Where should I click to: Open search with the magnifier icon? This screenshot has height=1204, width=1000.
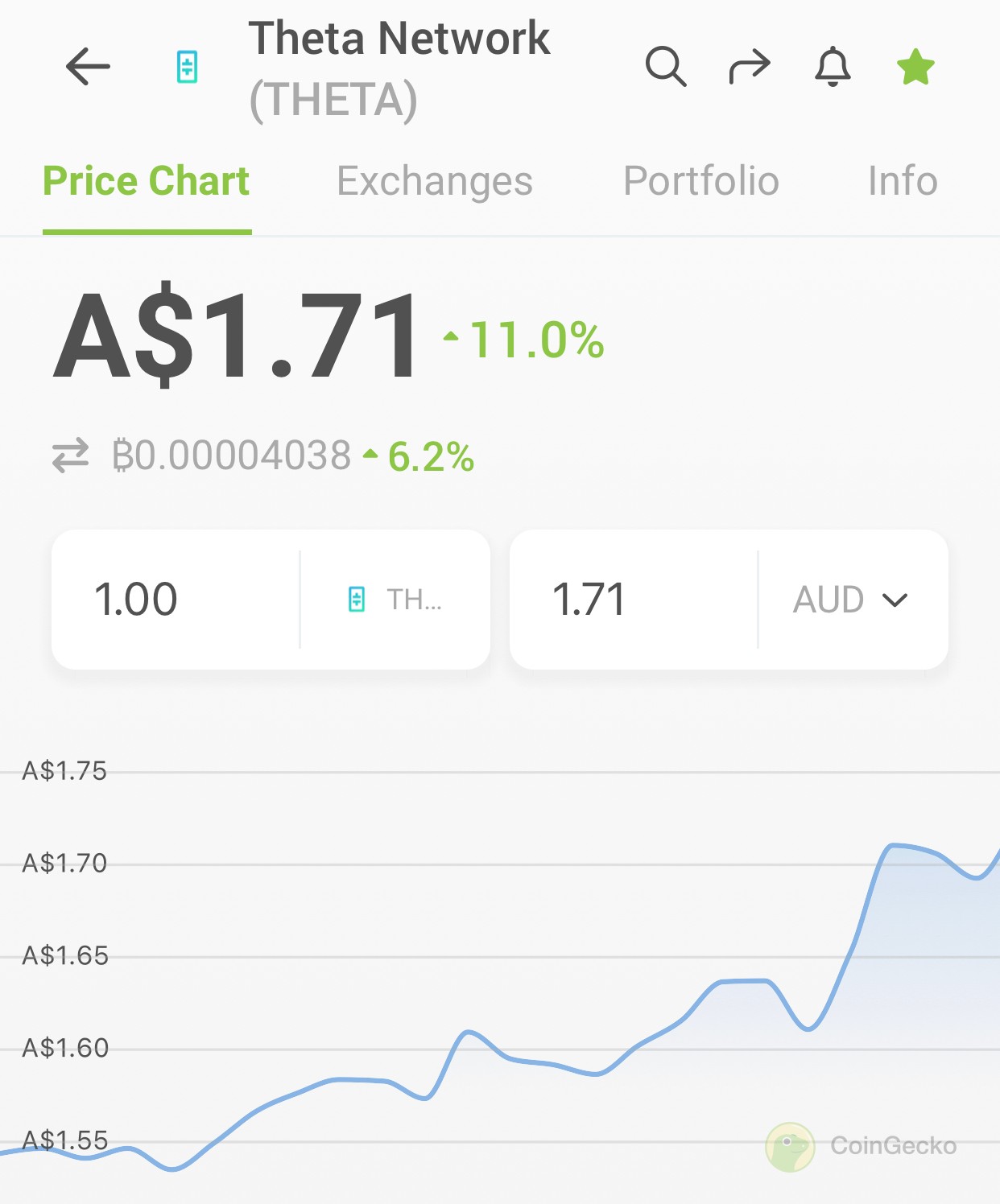click(666, 67)
